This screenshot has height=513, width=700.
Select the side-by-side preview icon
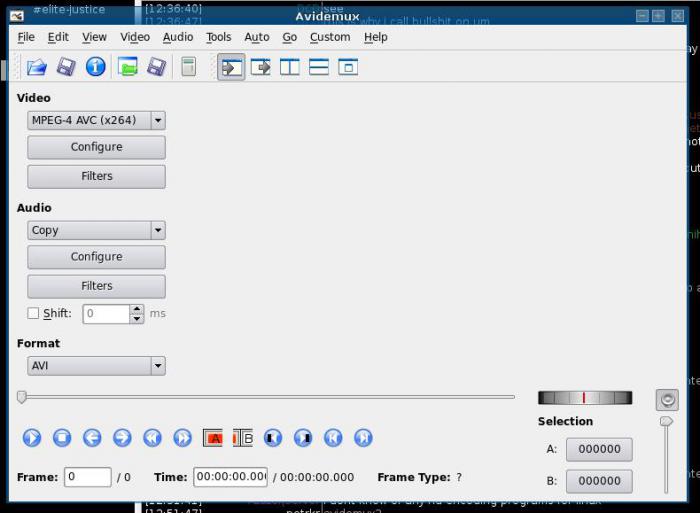click(290, 67)
